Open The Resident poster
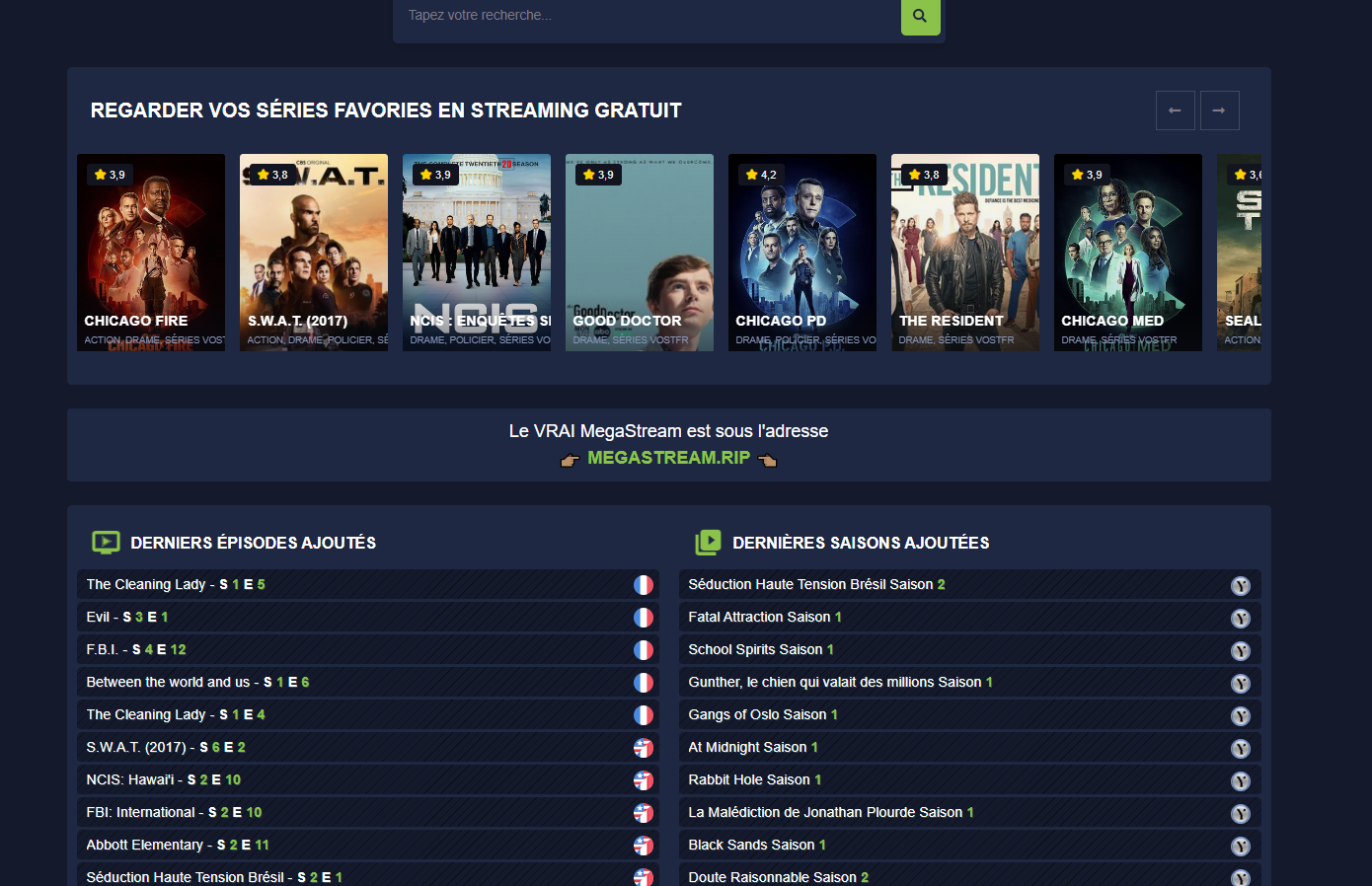The width and height of the screenshot is (1372, 886). tap(965, 253)
